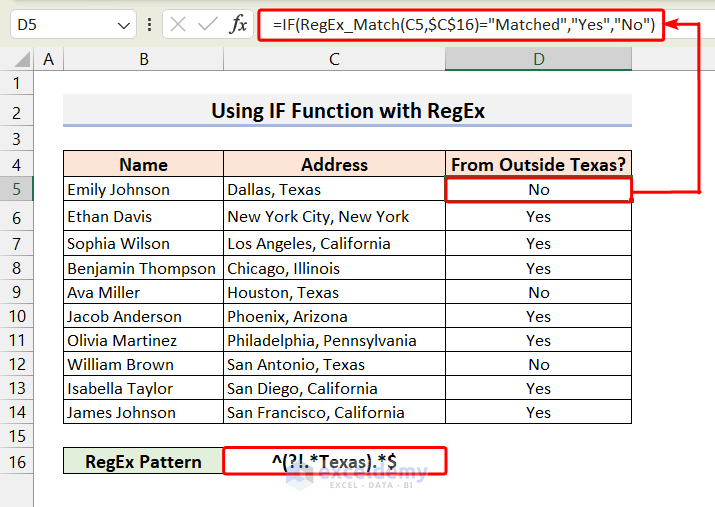
Task: Select cell containing Jacob Anderson
Action: click(144, 316)
